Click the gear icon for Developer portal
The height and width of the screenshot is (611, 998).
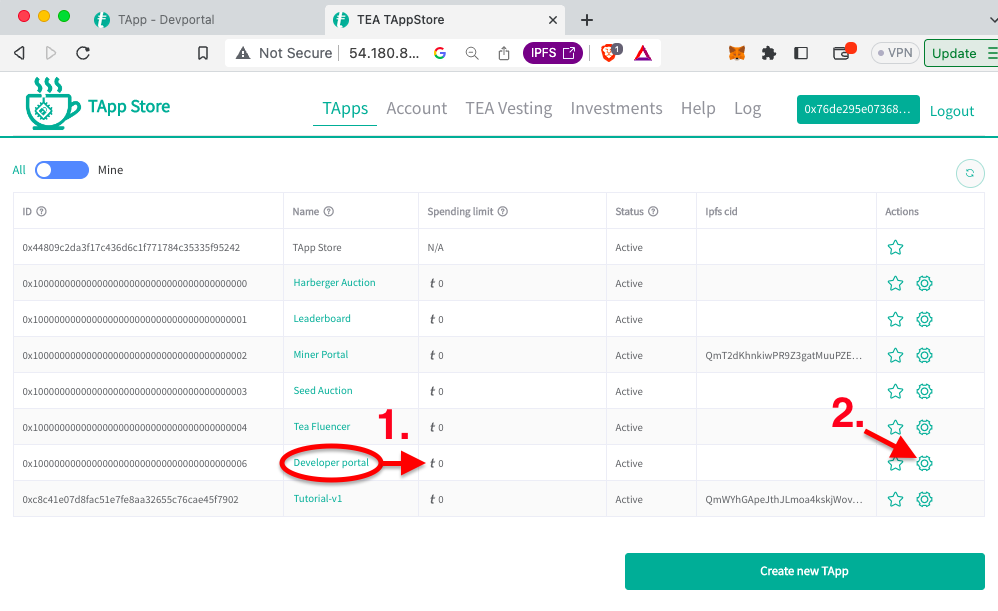[x=925, y=463]
